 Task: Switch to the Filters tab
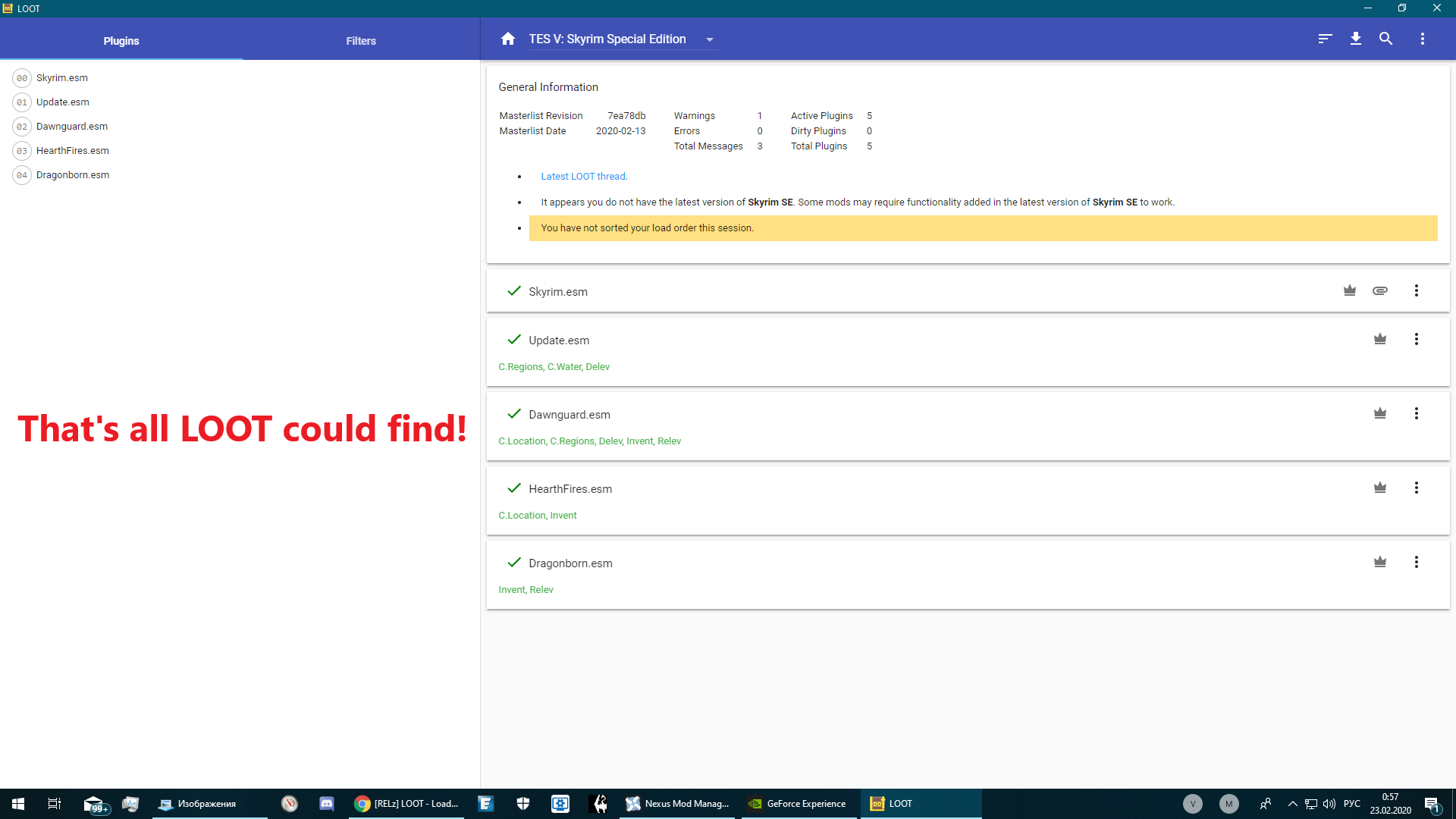[x=361, y=41]
